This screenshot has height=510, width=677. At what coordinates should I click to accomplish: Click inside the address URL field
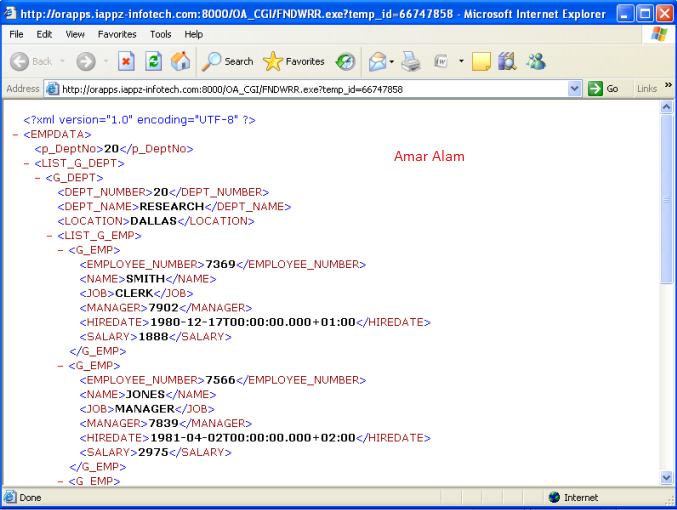pyautogui.click(x=311, y=89)
